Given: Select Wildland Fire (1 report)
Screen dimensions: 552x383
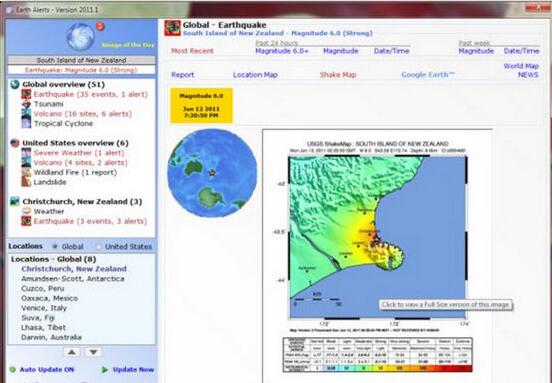Looking at the screenshot, I should (x=75, y=172).
